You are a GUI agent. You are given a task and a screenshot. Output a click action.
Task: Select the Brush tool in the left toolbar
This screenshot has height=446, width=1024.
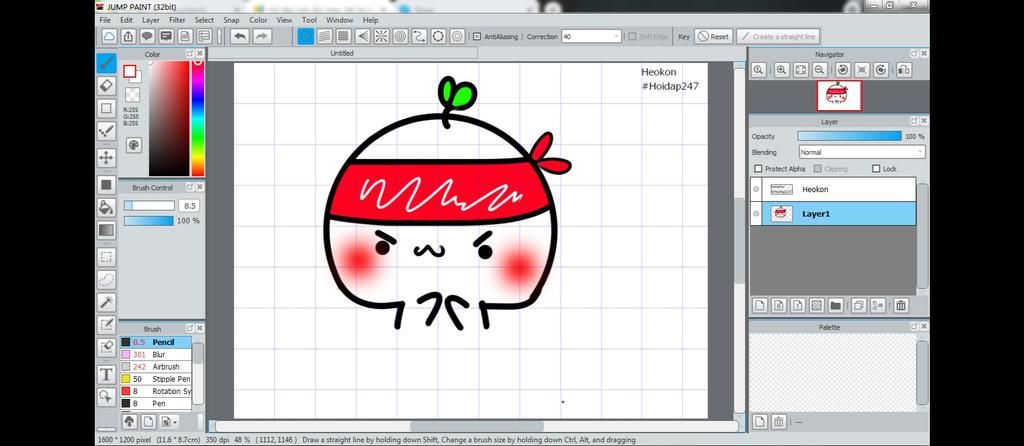click(x=106, y=63)
